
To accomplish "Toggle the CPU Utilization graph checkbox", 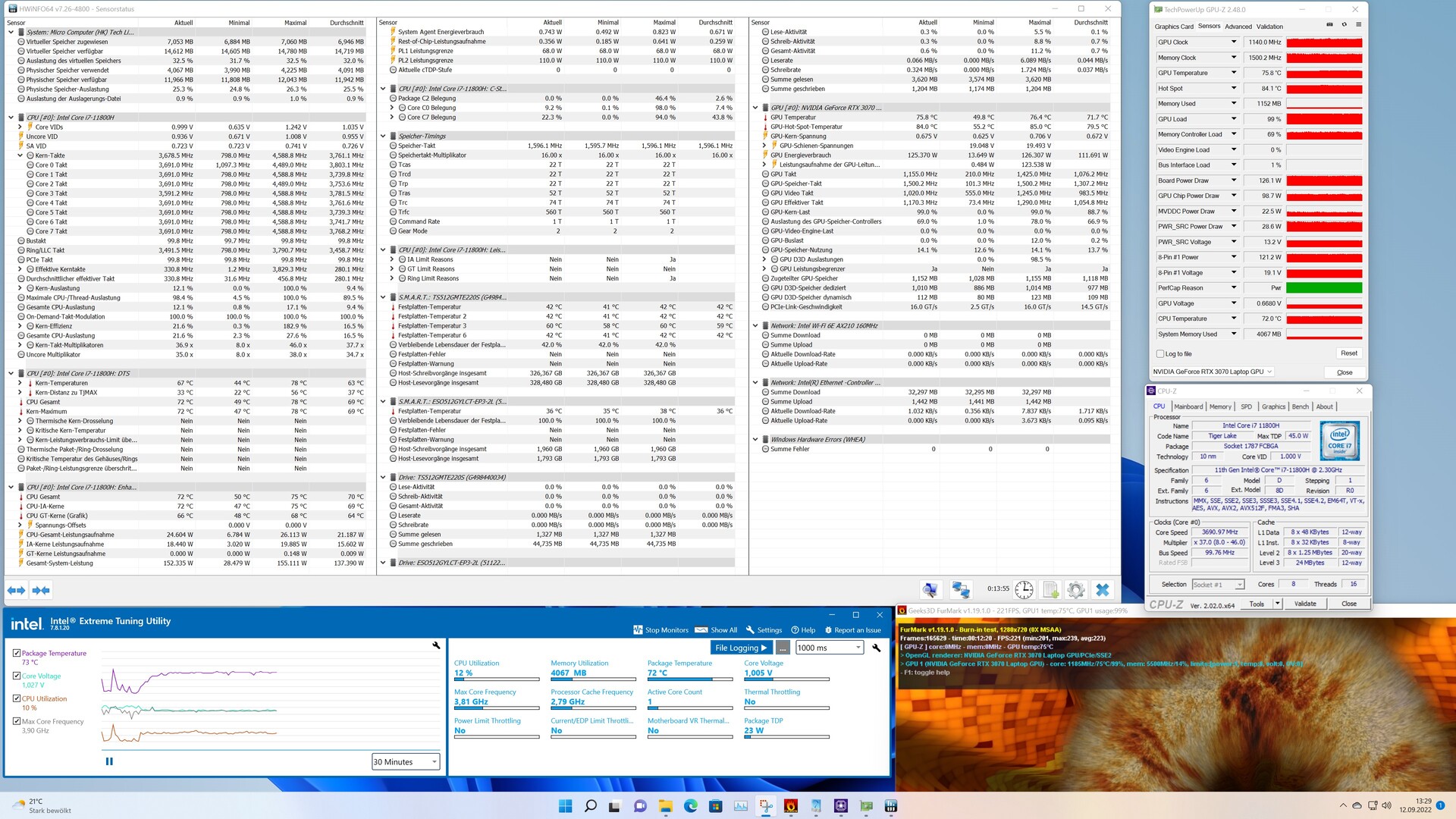I will point(17,698).
